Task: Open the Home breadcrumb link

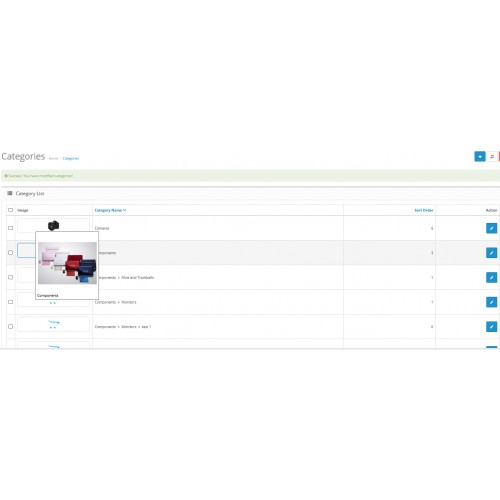Action: [53, 158]
